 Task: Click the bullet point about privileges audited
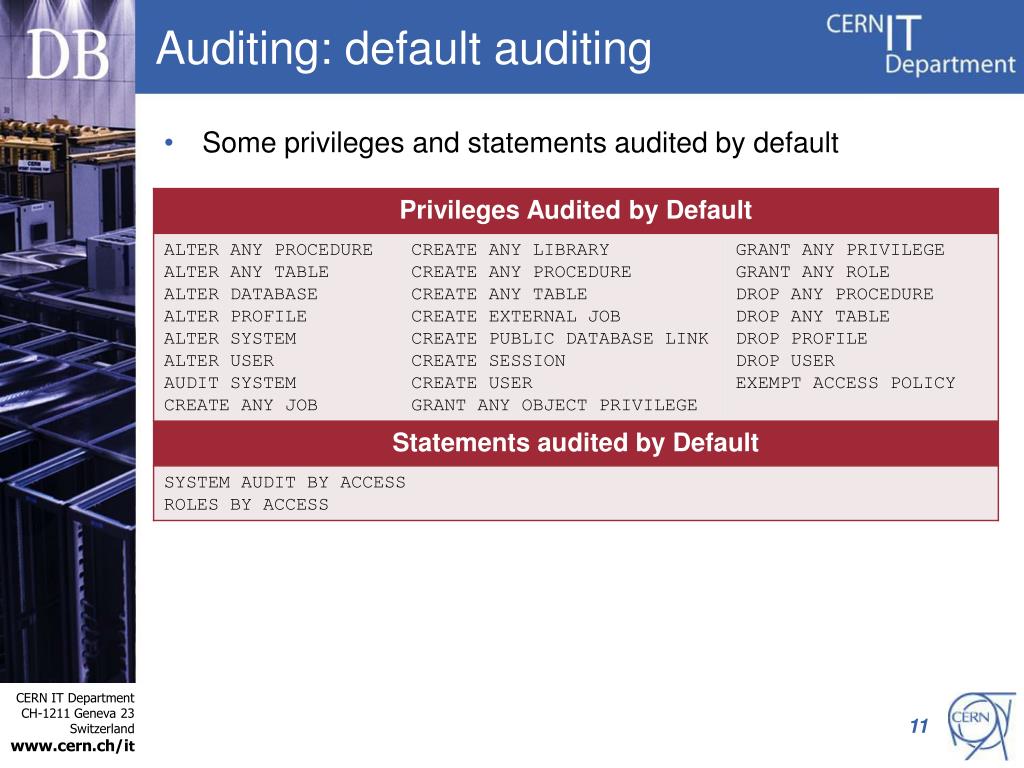click(x=520, y=143)
